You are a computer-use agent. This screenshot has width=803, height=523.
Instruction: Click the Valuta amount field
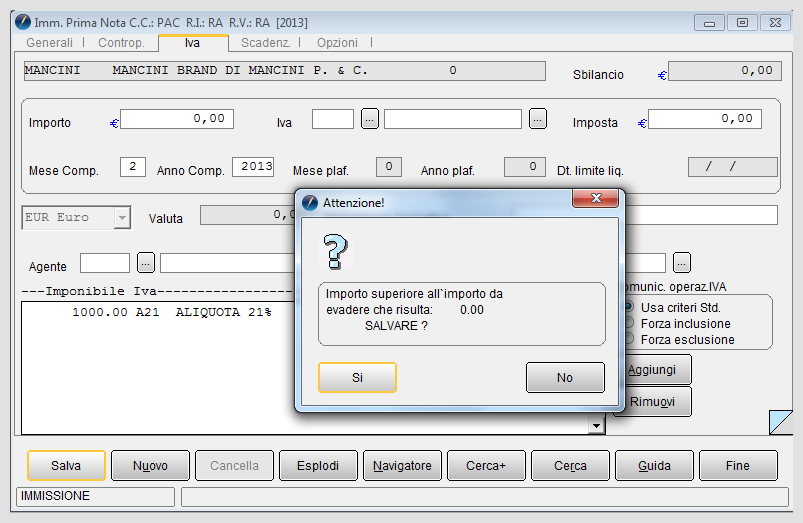[x=247, y=215]
